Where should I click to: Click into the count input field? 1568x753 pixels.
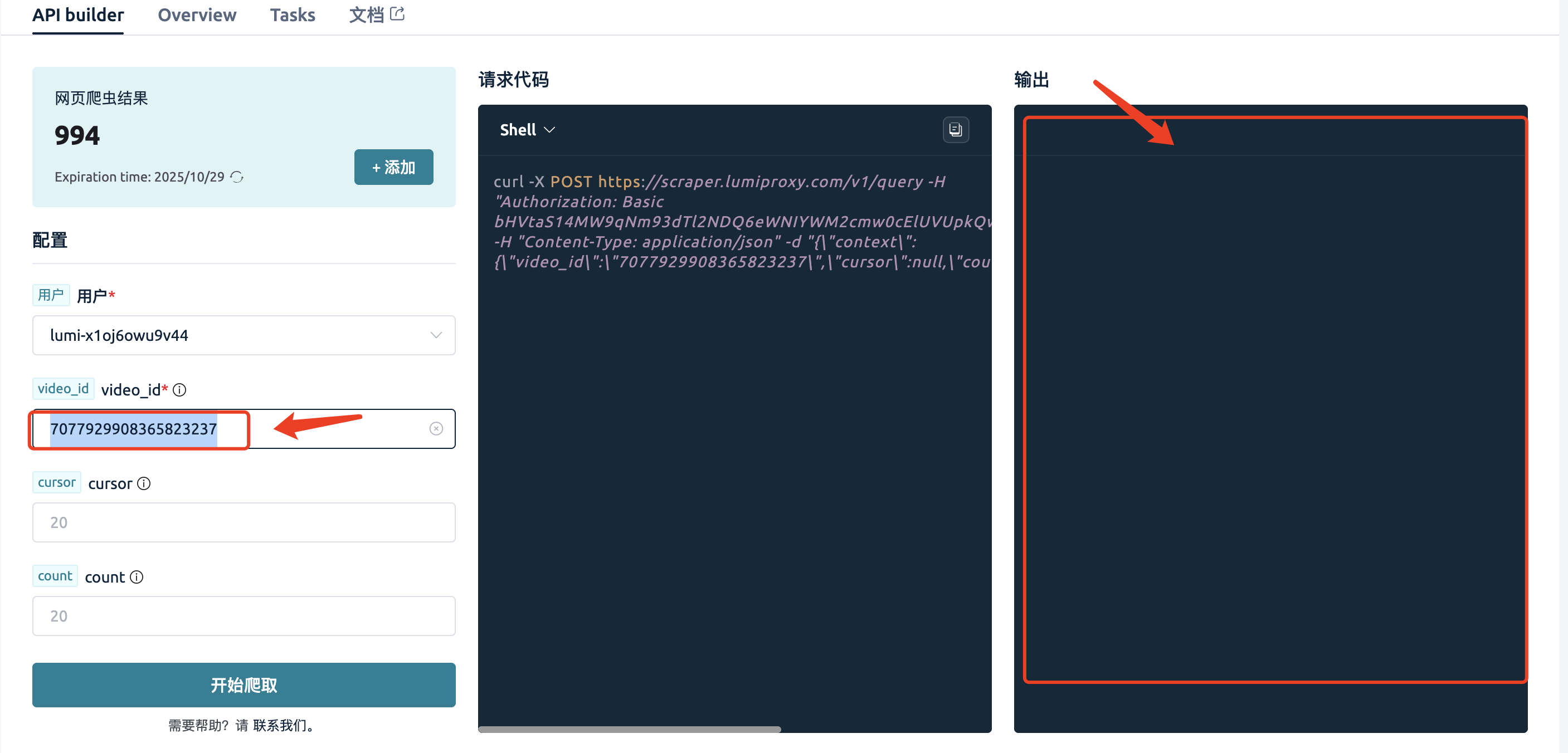[244, 616]
